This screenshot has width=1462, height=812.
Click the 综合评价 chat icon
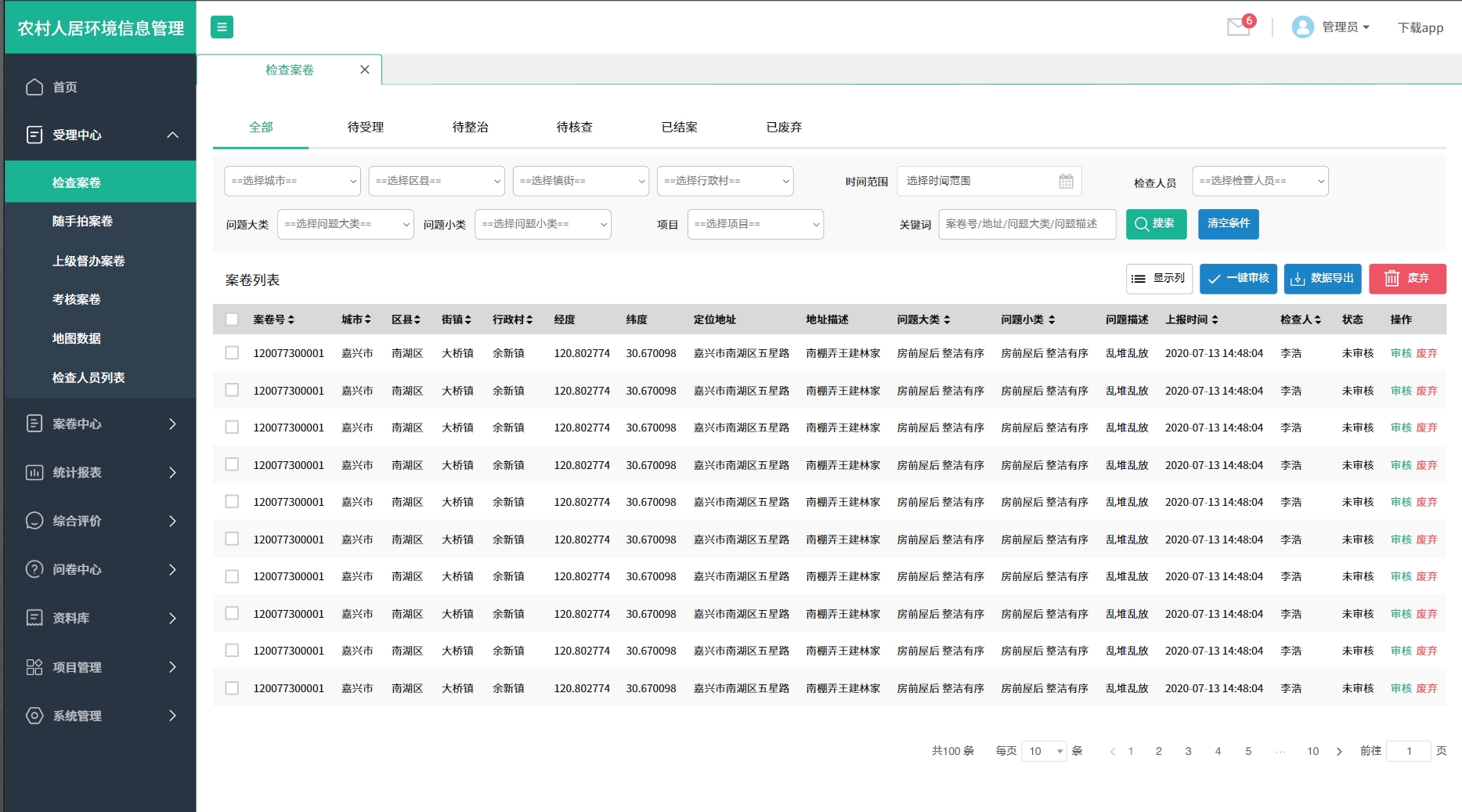pyautogui.click(x=34, y=521)
